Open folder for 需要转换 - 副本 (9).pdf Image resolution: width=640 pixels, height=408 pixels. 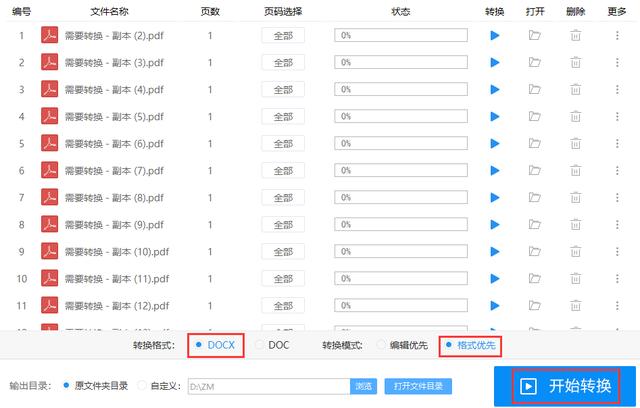click(535, 224)
